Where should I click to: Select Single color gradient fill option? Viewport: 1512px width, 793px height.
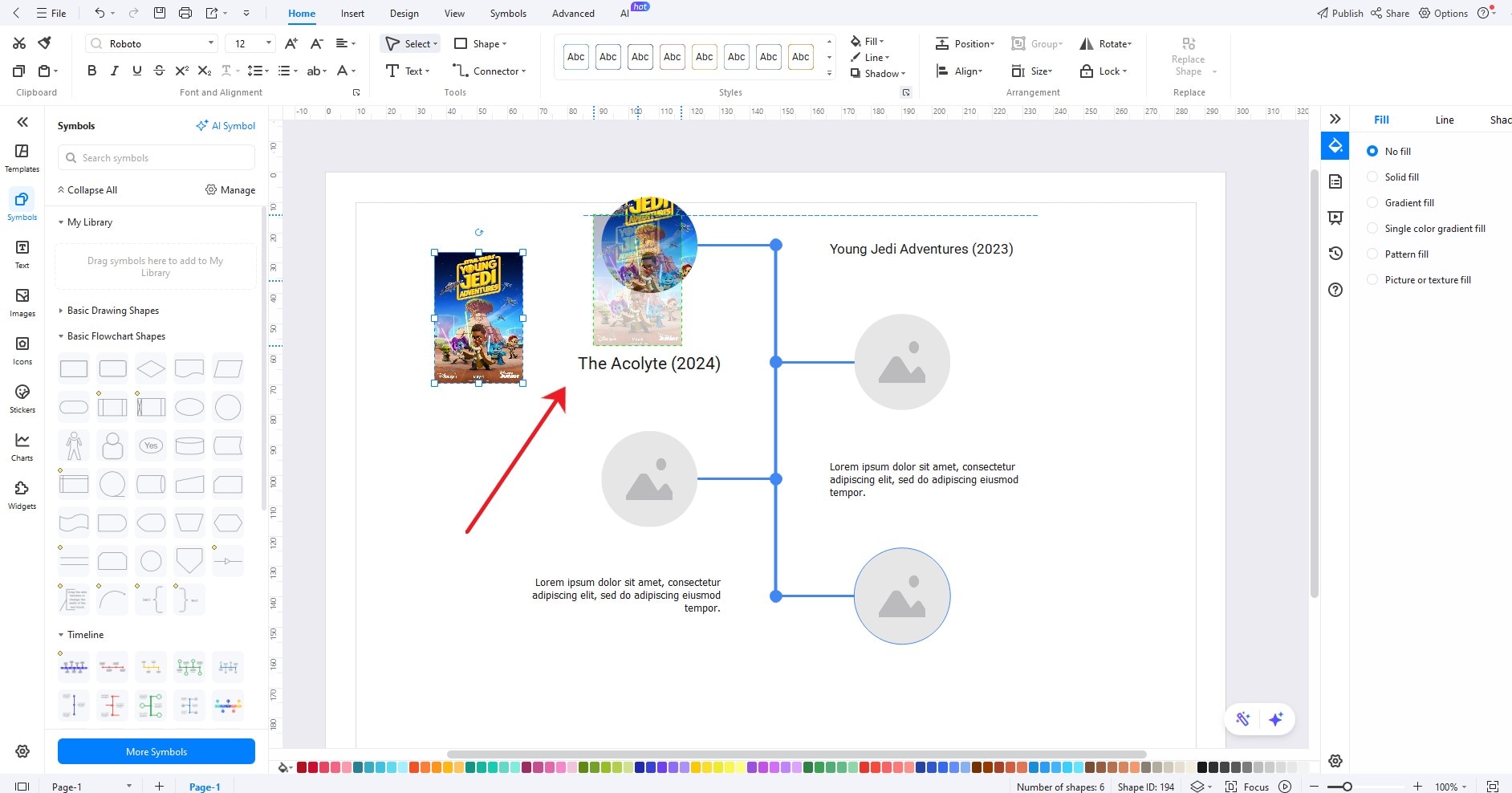(1372, 228)
